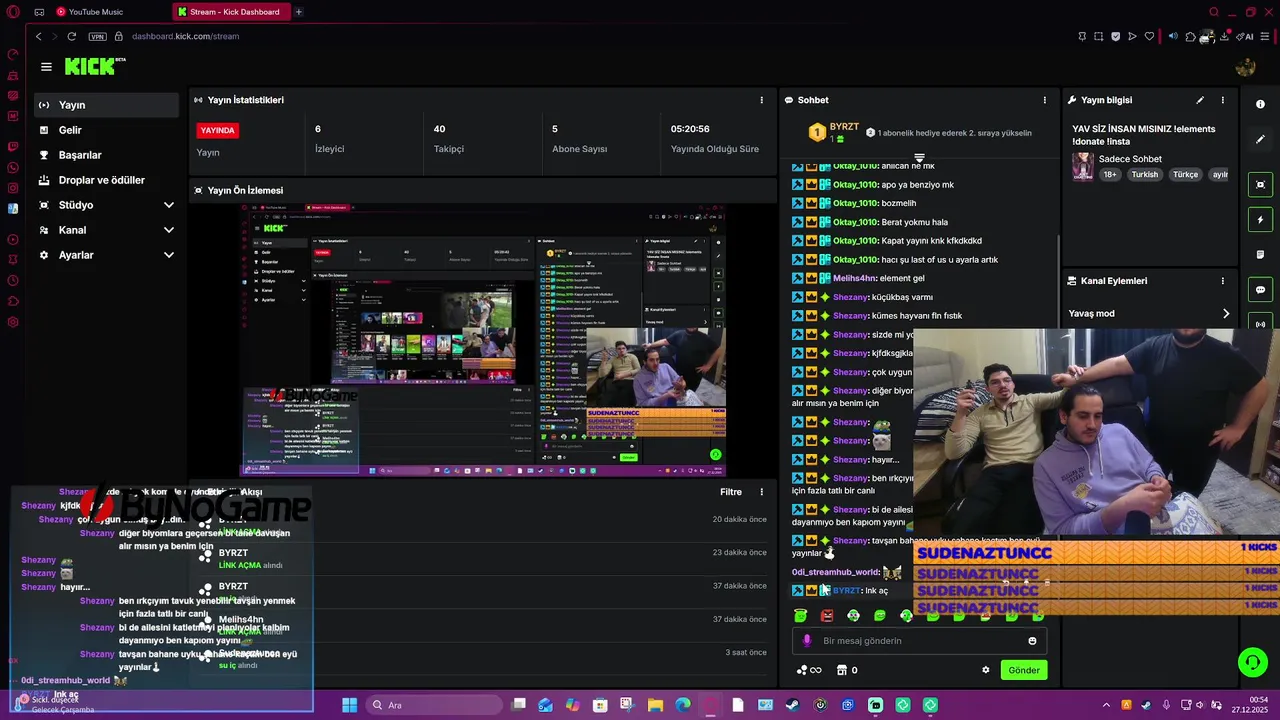Open Steam from the taskbar
Viewport: 1280px width, 720px height.
[x=793, y=705]
